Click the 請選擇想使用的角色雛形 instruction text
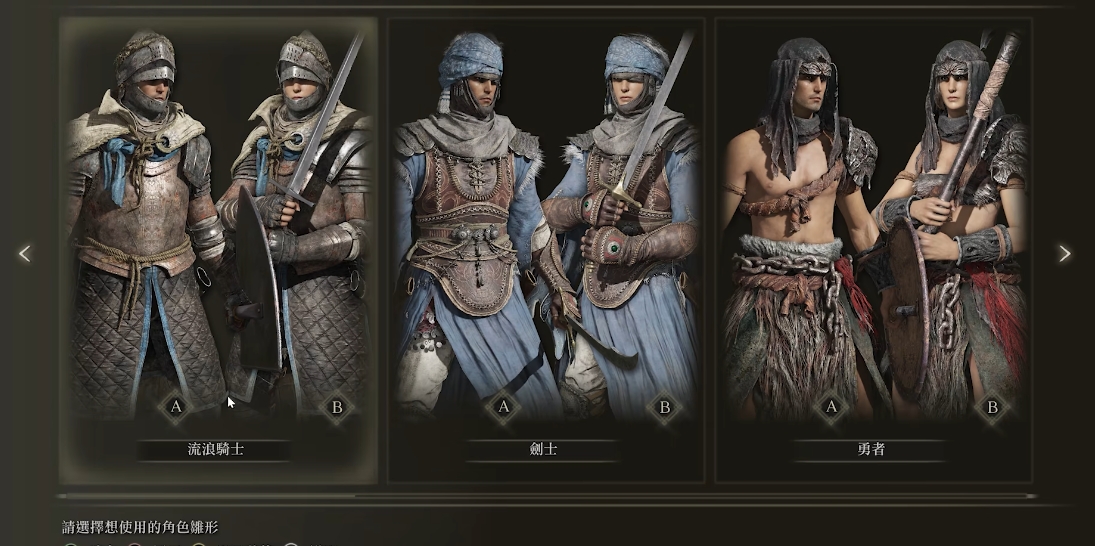 tap(140, 527)
